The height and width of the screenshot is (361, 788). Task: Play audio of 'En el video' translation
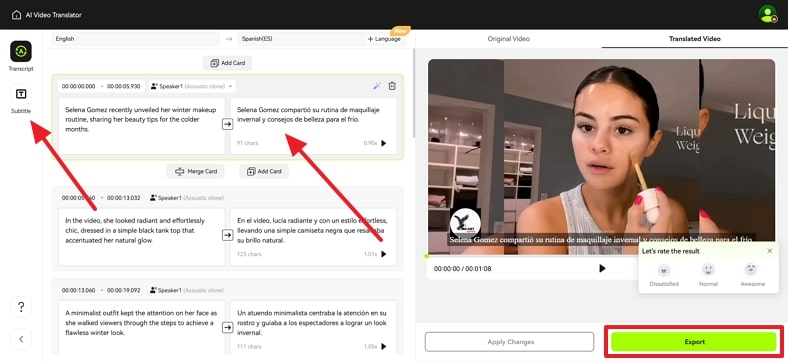[384, 254]
